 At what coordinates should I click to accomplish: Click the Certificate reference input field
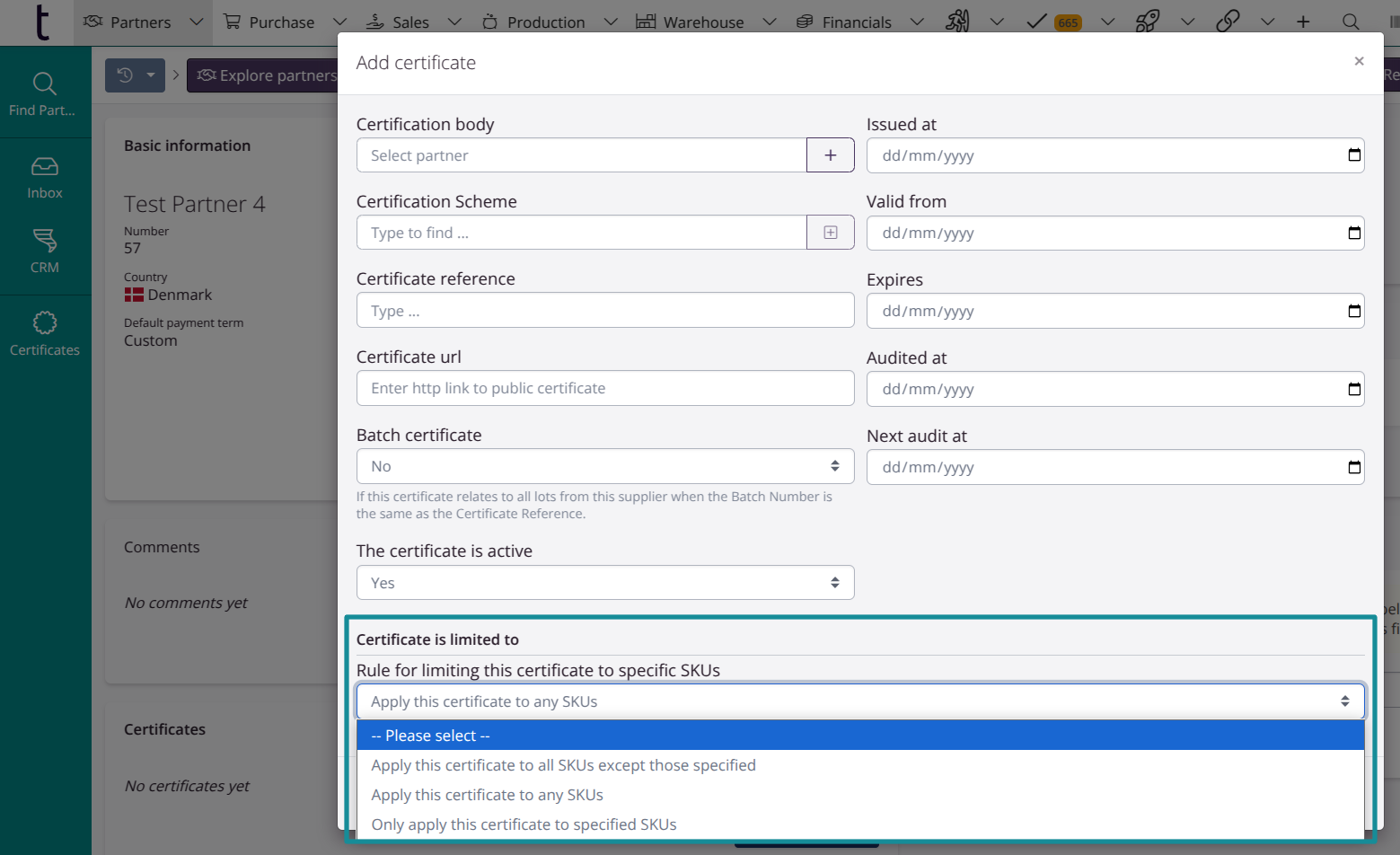click(x=605, y=310)
